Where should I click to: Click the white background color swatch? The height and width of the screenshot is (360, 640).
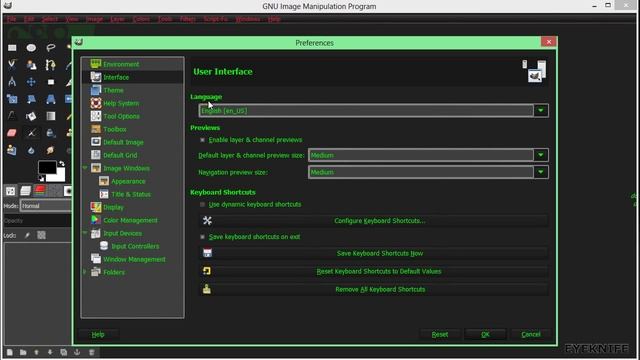pos(60,176)
